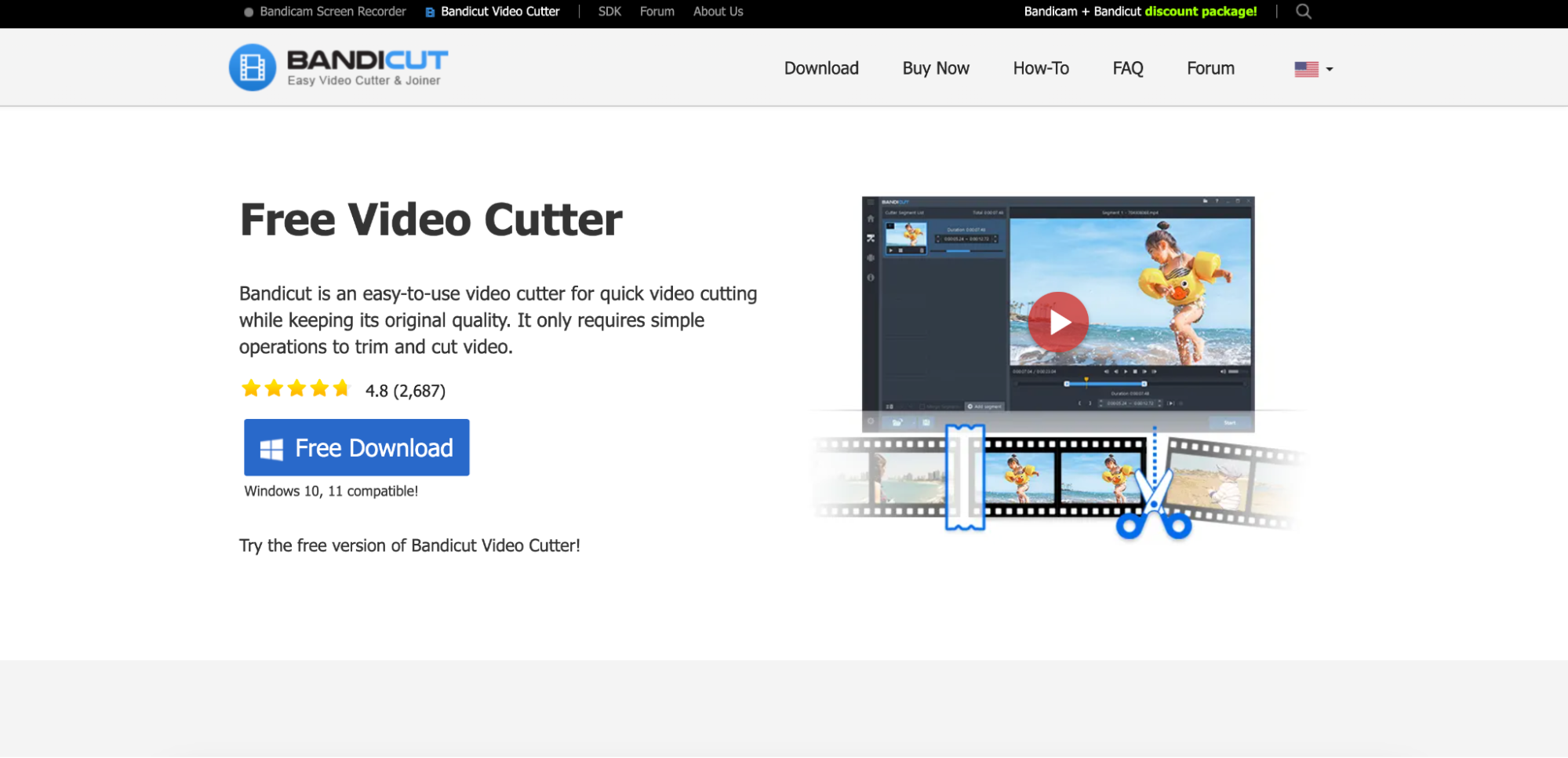Viewport: 1568px width, 758px height.
Task: Go to the FAQ menu item
Action: pos(1128,68)
